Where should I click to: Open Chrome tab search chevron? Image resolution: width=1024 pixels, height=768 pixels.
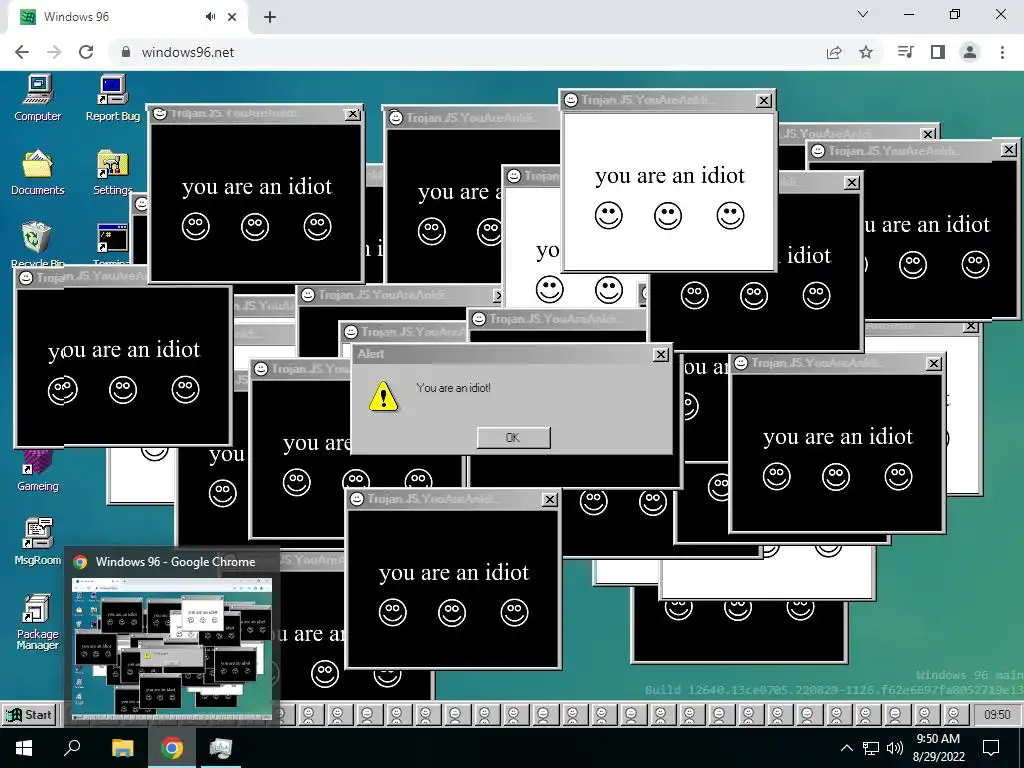pyautogui.click(x=863, y=14)
